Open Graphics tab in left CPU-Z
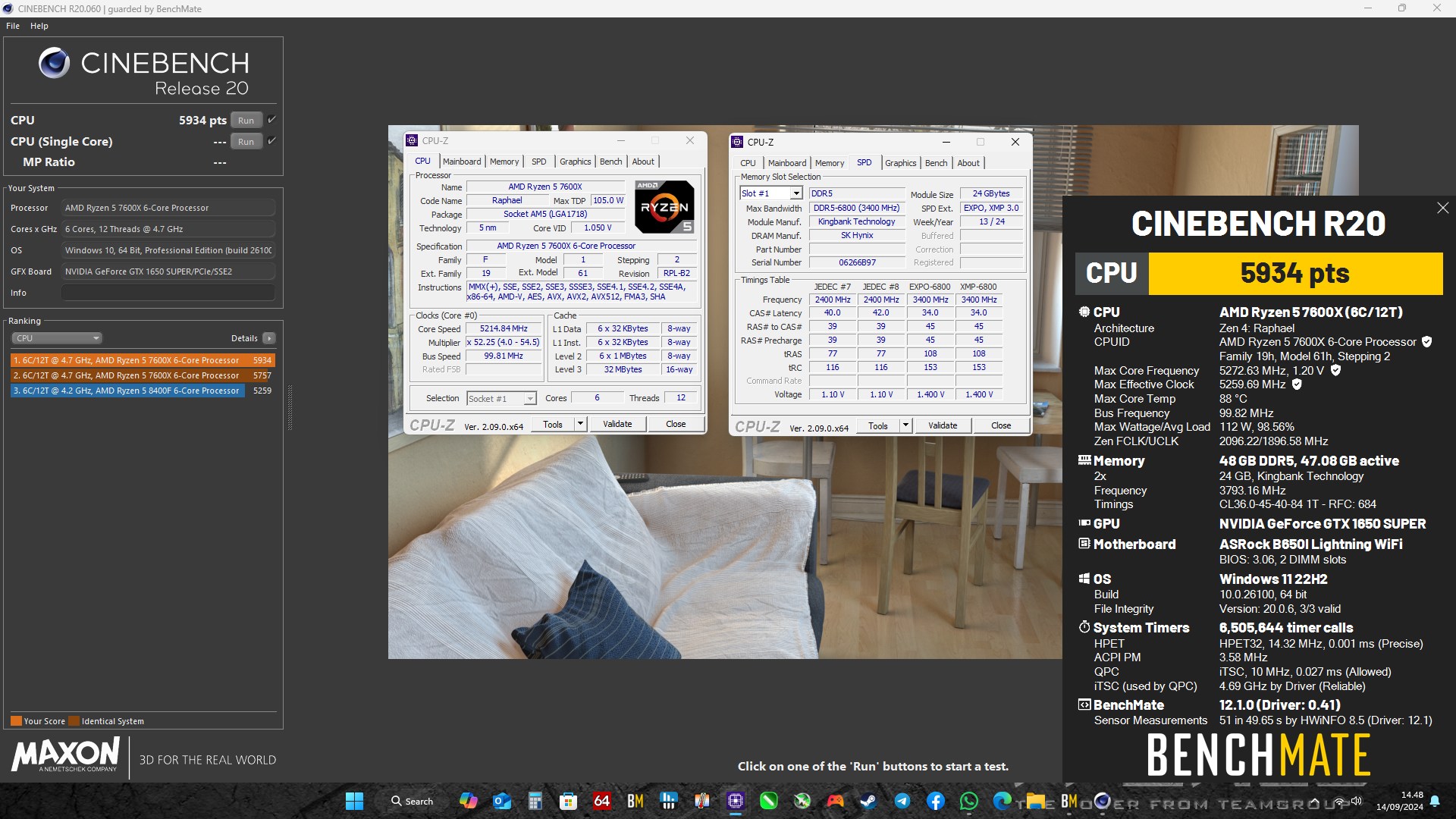 tap(575, 162)
